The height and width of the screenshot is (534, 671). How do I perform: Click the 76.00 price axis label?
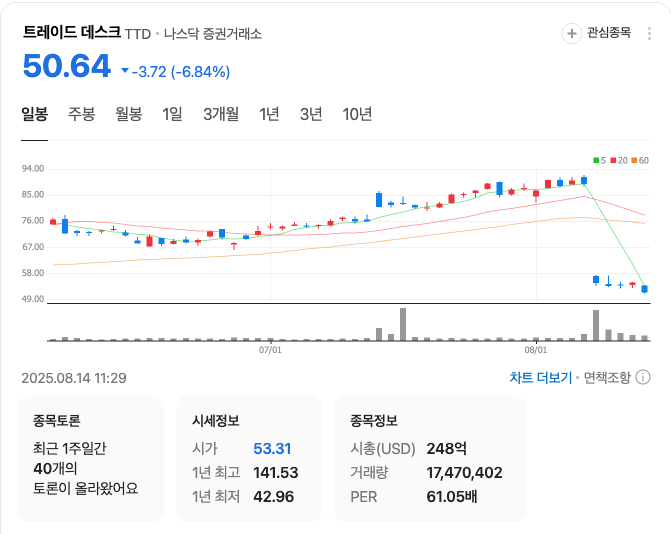tap(33, 221)
